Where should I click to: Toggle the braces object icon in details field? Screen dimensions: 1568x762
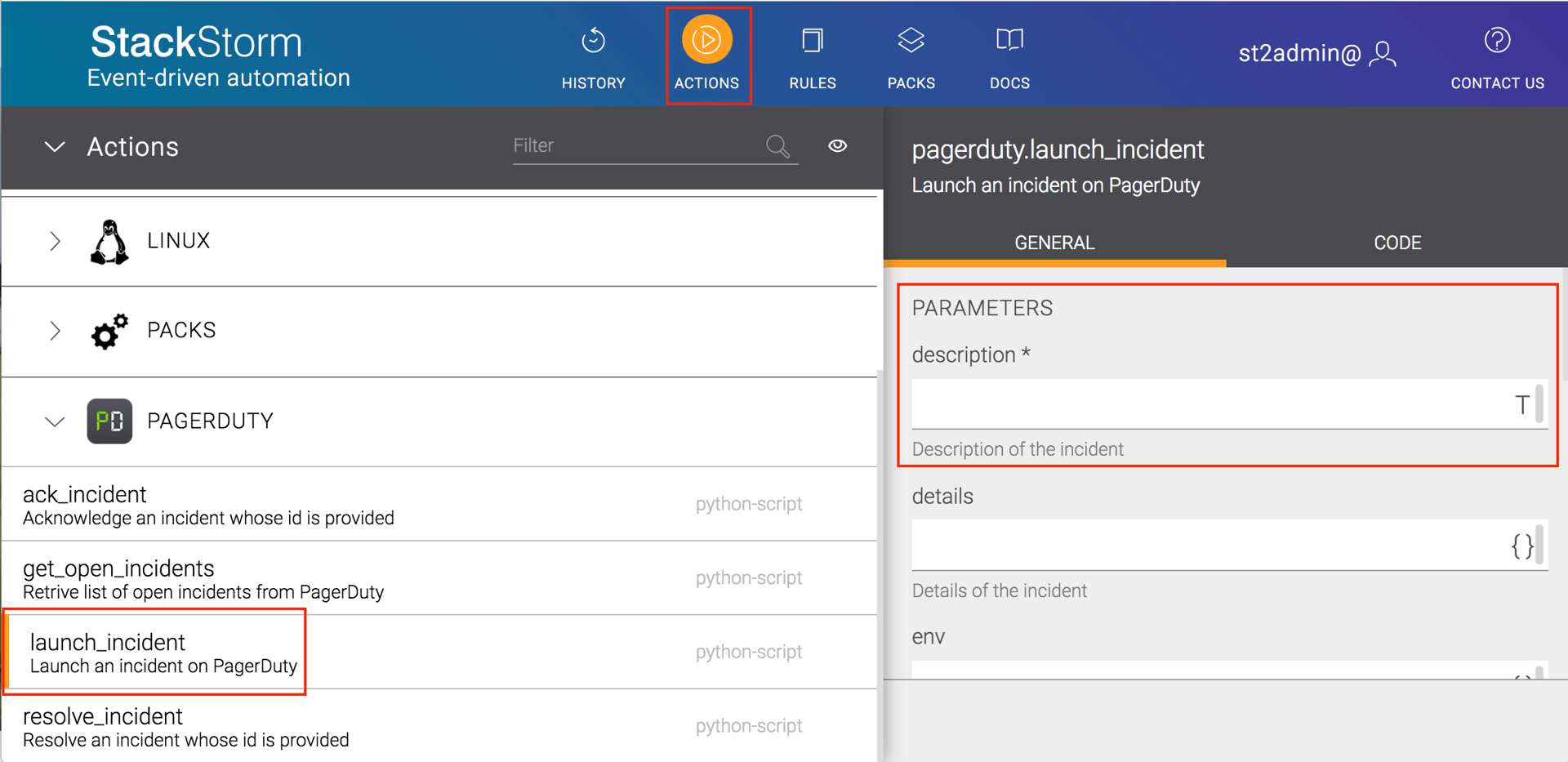[1521, 546]
